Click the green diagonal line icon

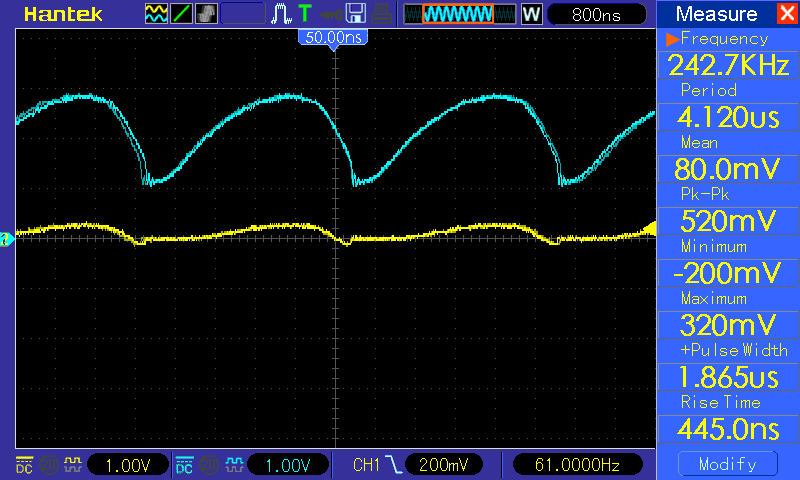(181, 14)
